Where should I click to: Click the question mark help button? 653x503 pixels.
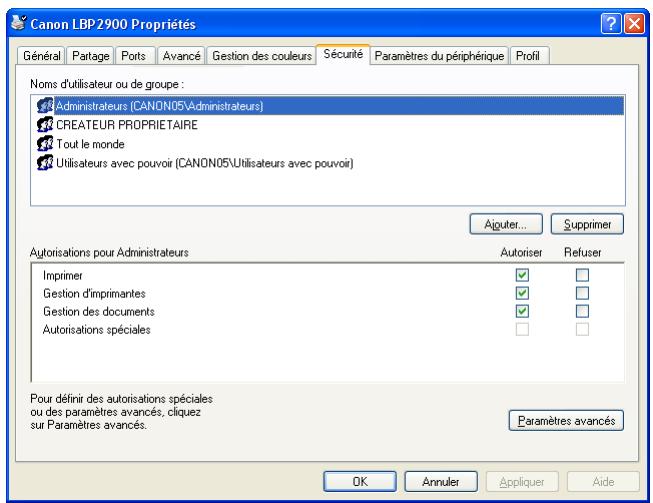611,24
